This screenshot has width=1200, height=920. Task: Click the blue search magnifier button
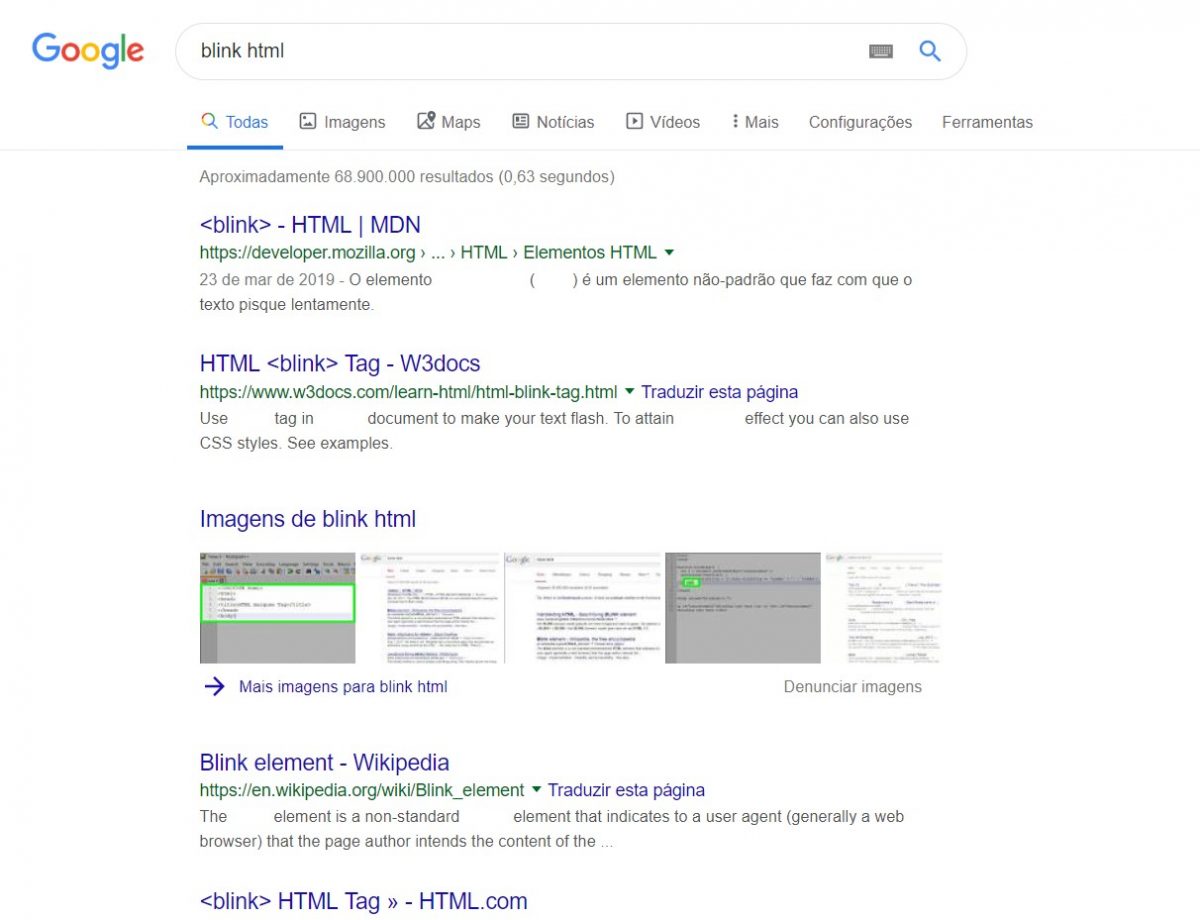tap(930, 51)
